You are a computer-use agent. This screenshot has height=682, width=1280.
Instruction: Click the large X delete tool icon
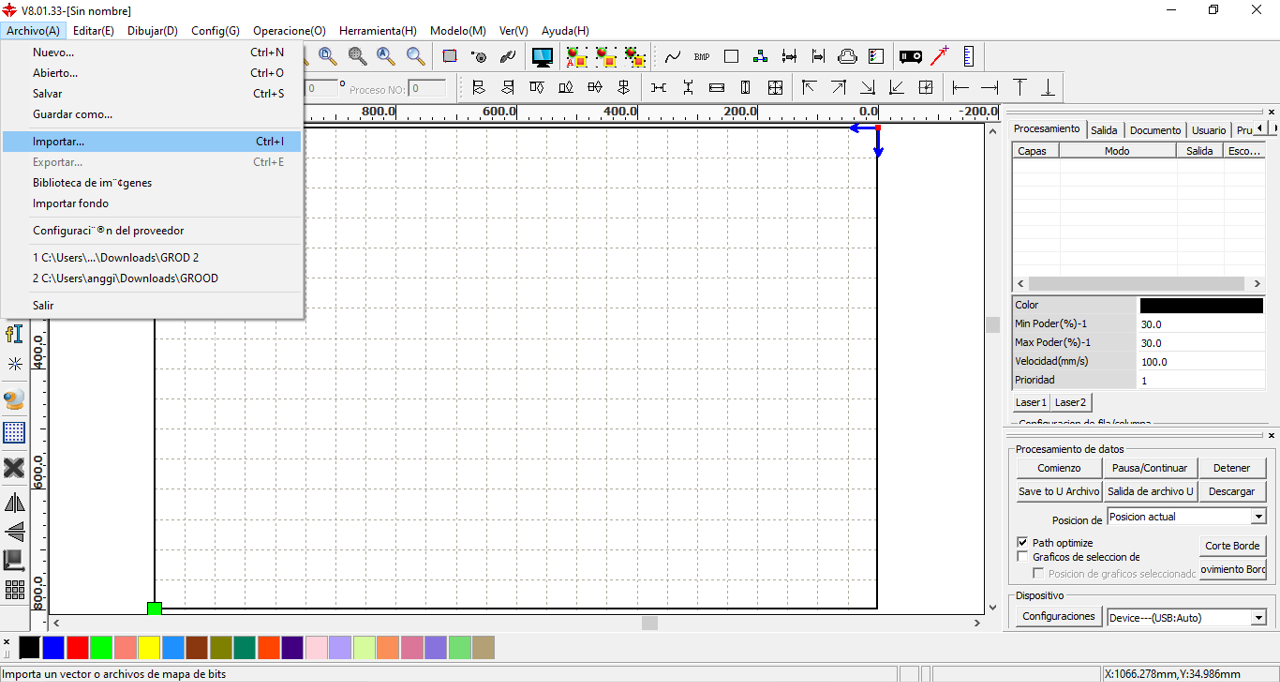tap(14, 468)
